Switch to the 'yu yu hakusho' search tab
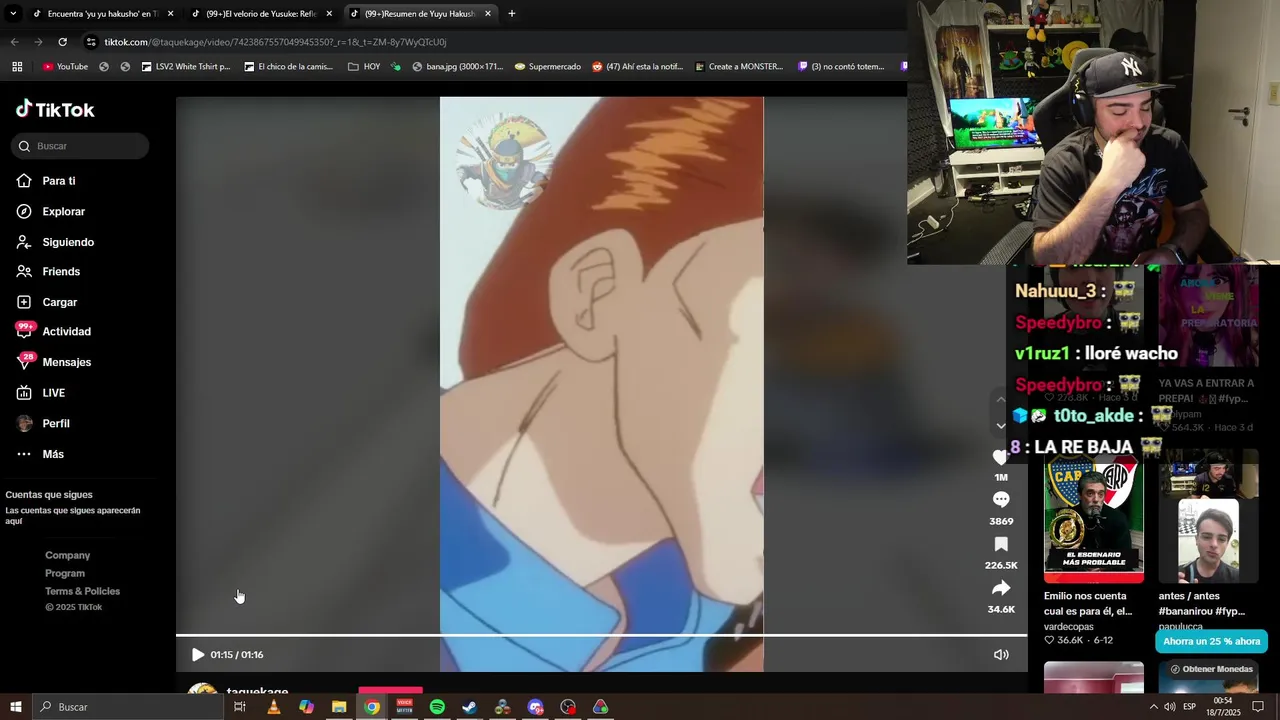Viewport: 1280px width, 720px height. point(102,14)
